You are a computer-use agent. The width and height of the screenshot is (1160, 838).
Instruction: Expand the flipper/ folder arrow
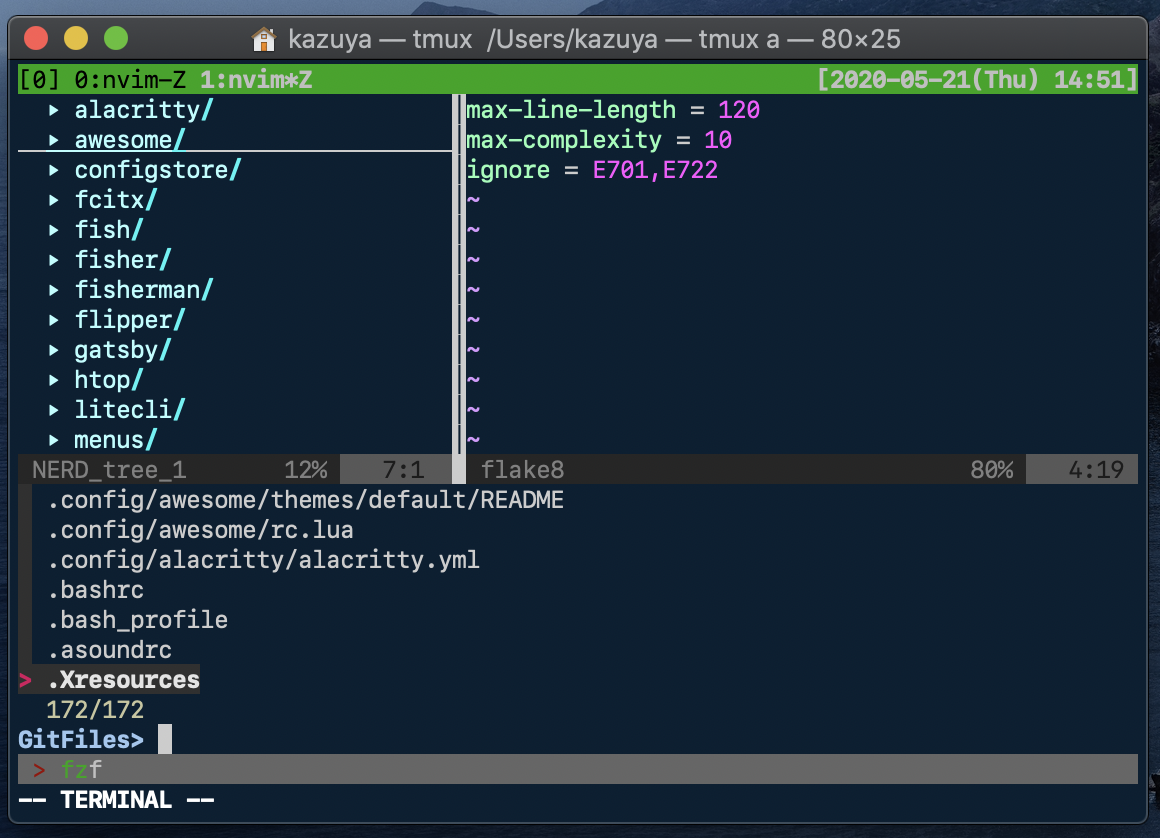click(x=53, y=320)
